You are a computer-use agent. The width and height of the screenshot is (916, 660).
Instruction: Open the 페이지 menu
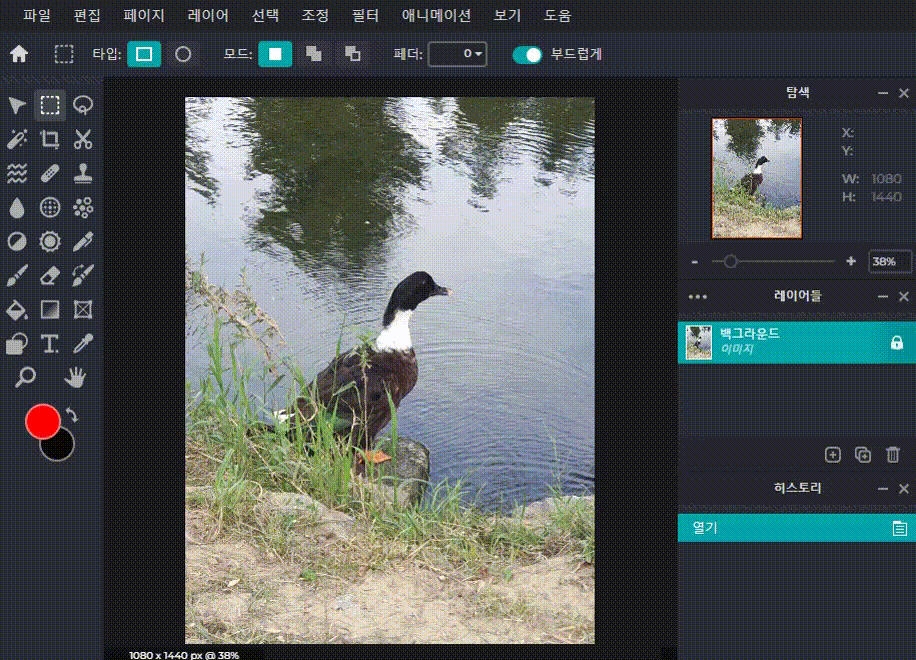tap(144, 16)
